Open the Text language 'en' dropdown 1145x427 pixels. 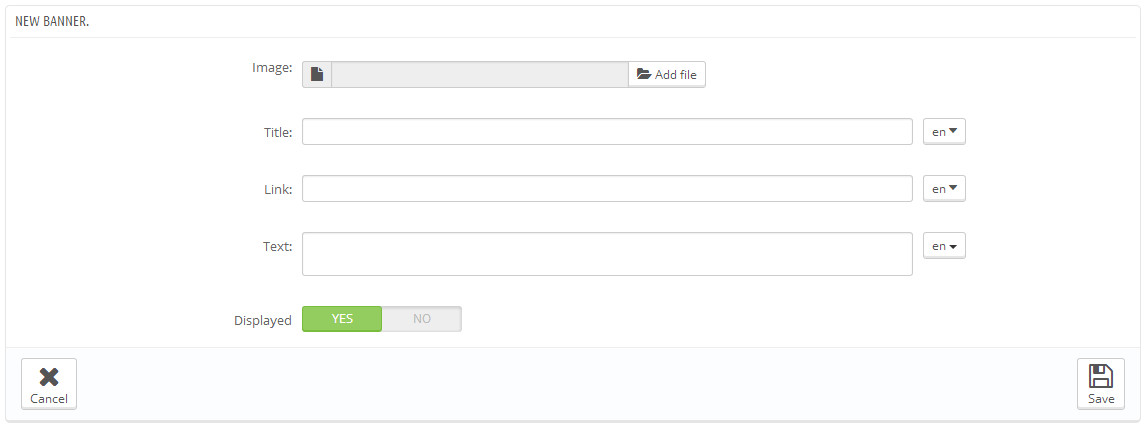[944, 246]
